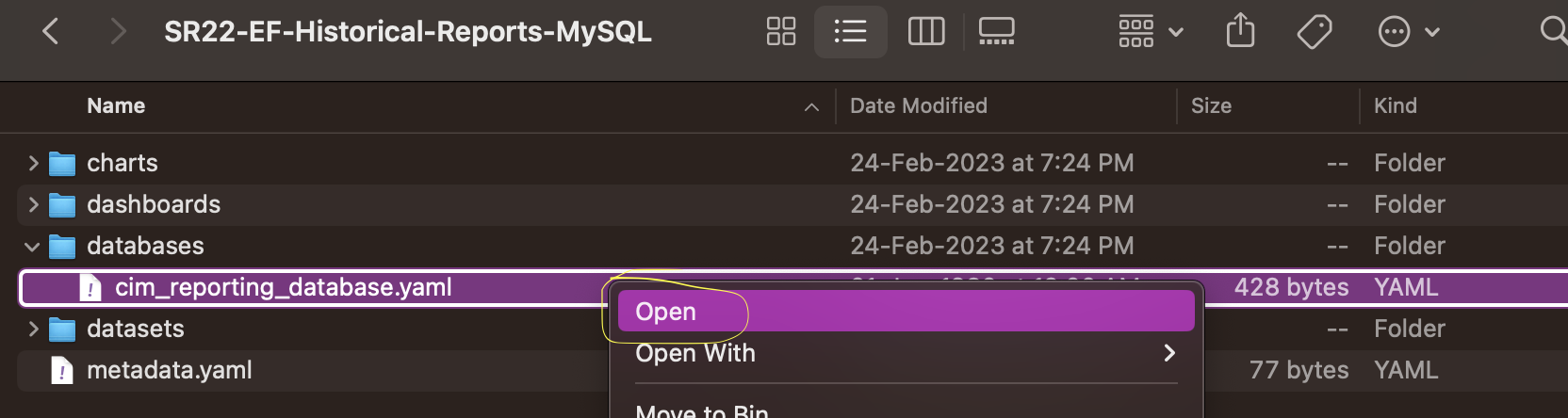The height and width of the screenshot is (418, 1568).
Task: Sort by the Size column header
Action: tap(1211, 105)
